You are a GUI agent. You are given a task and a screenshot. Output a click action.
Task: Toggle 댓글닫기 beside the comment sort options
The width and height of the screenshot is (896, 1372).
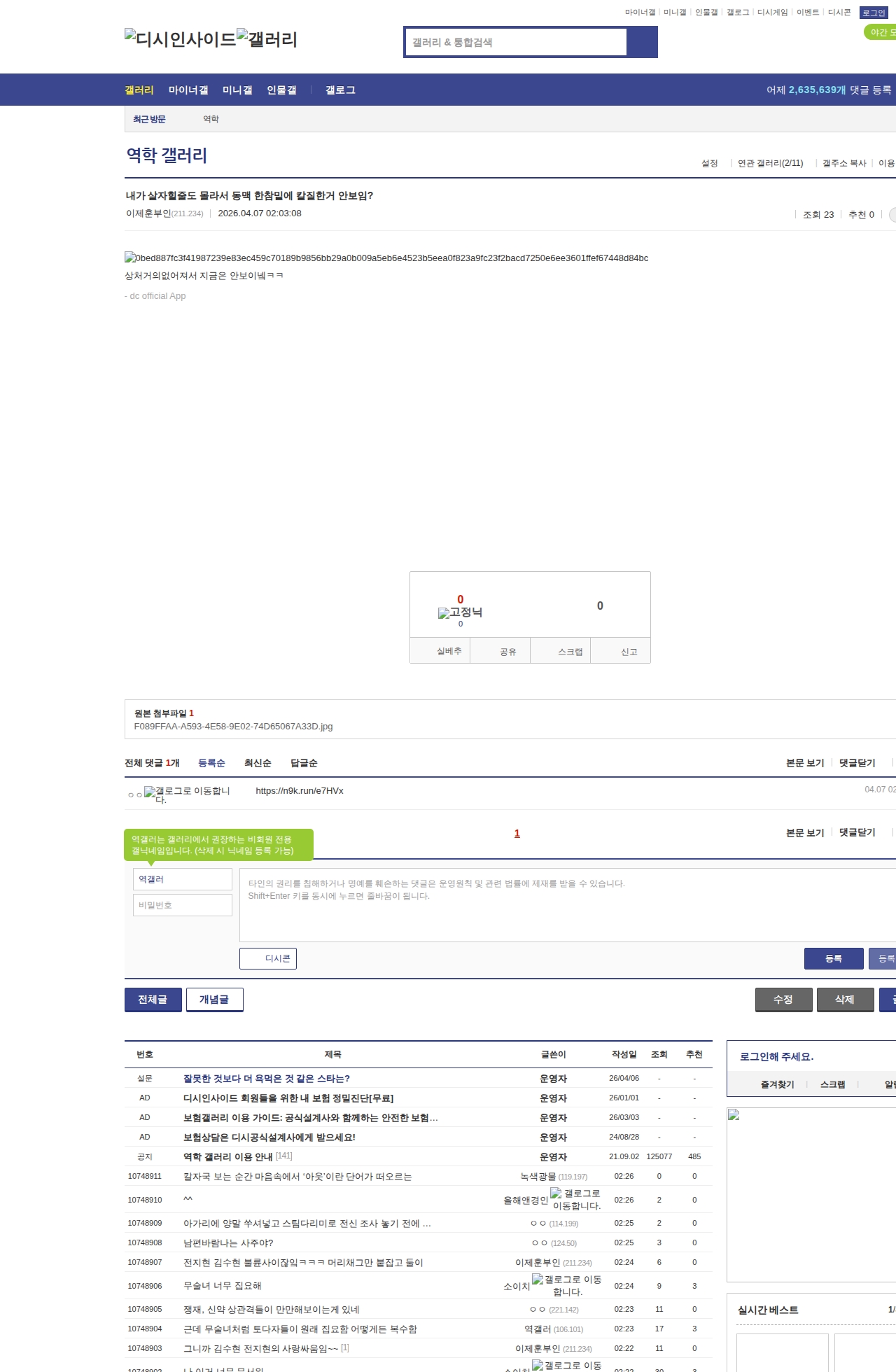(857, 762)
